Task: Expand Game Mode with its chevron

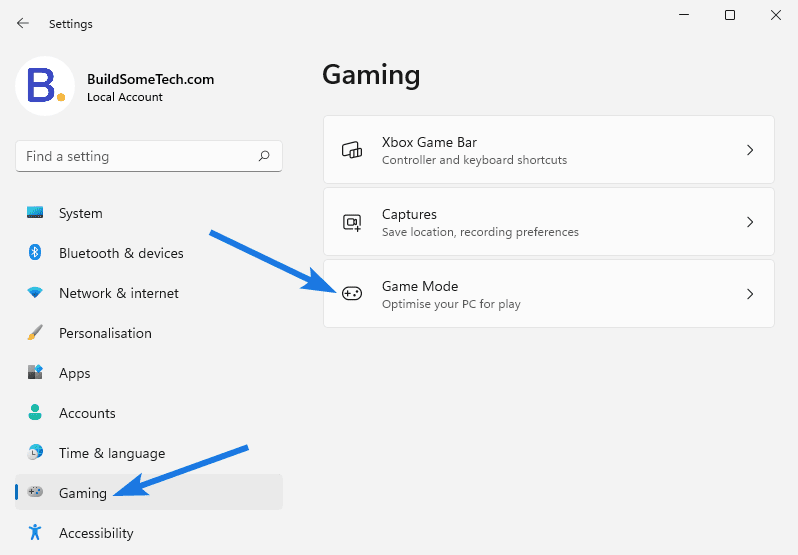Action: (750, 294)
